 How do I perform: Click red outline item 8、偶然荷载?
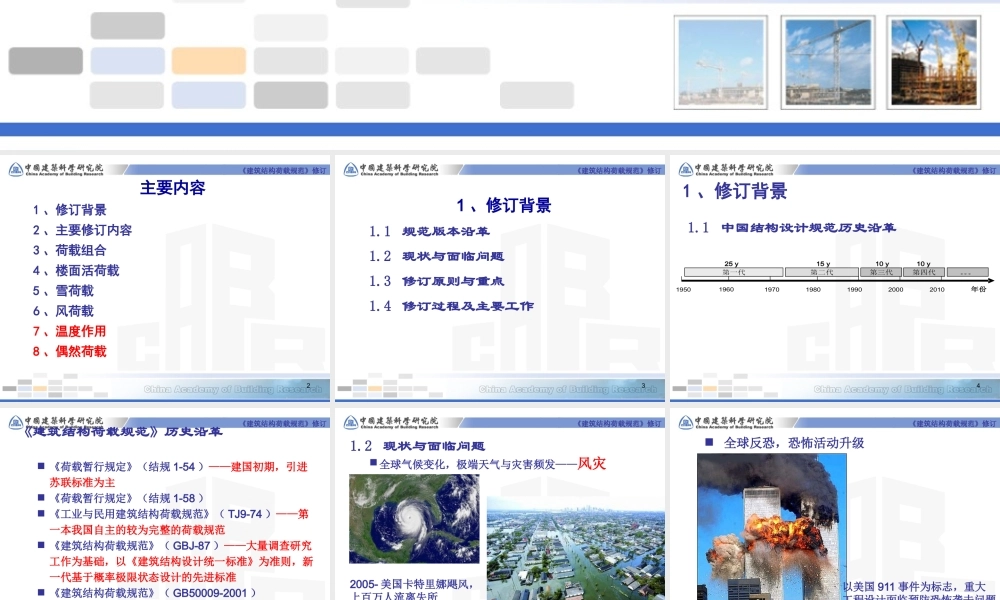click(70, 351)
